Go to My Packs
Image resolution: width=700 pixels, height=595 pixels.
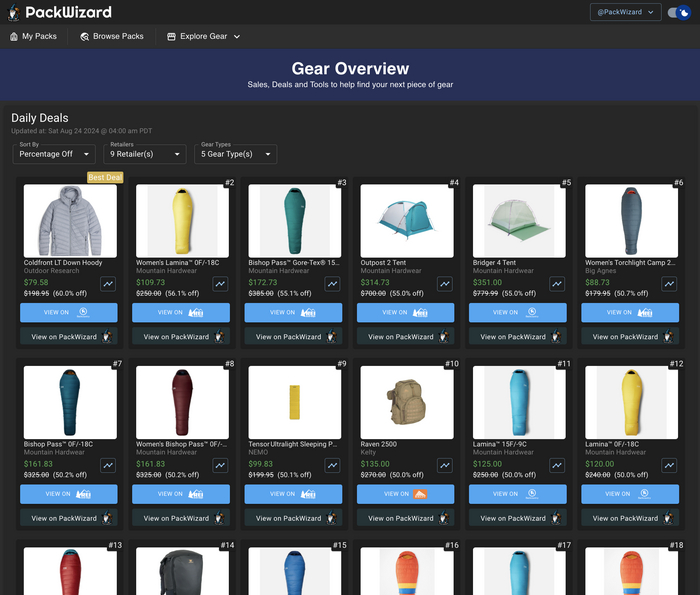(x=33, y=36)
